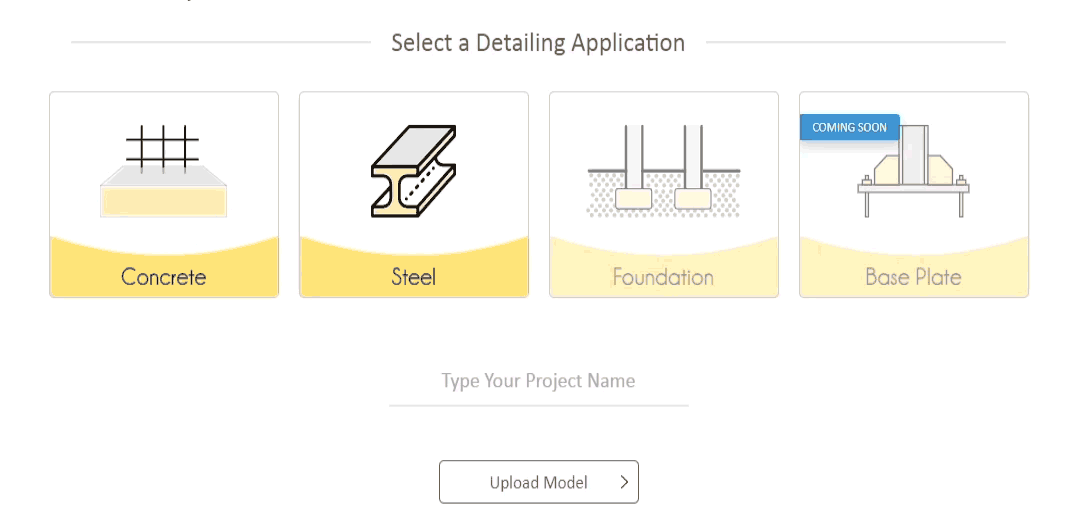The height and width of the screenshot is (522, 1080).
Task: Click the yellow concrete slab under rebar grid
Action: (163, 200)
